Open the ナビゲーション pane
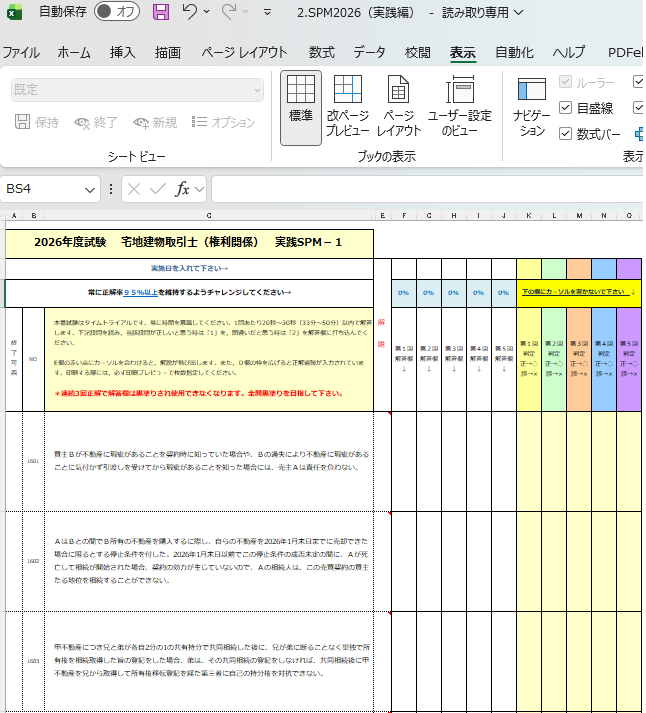 (x=531, y=108)
